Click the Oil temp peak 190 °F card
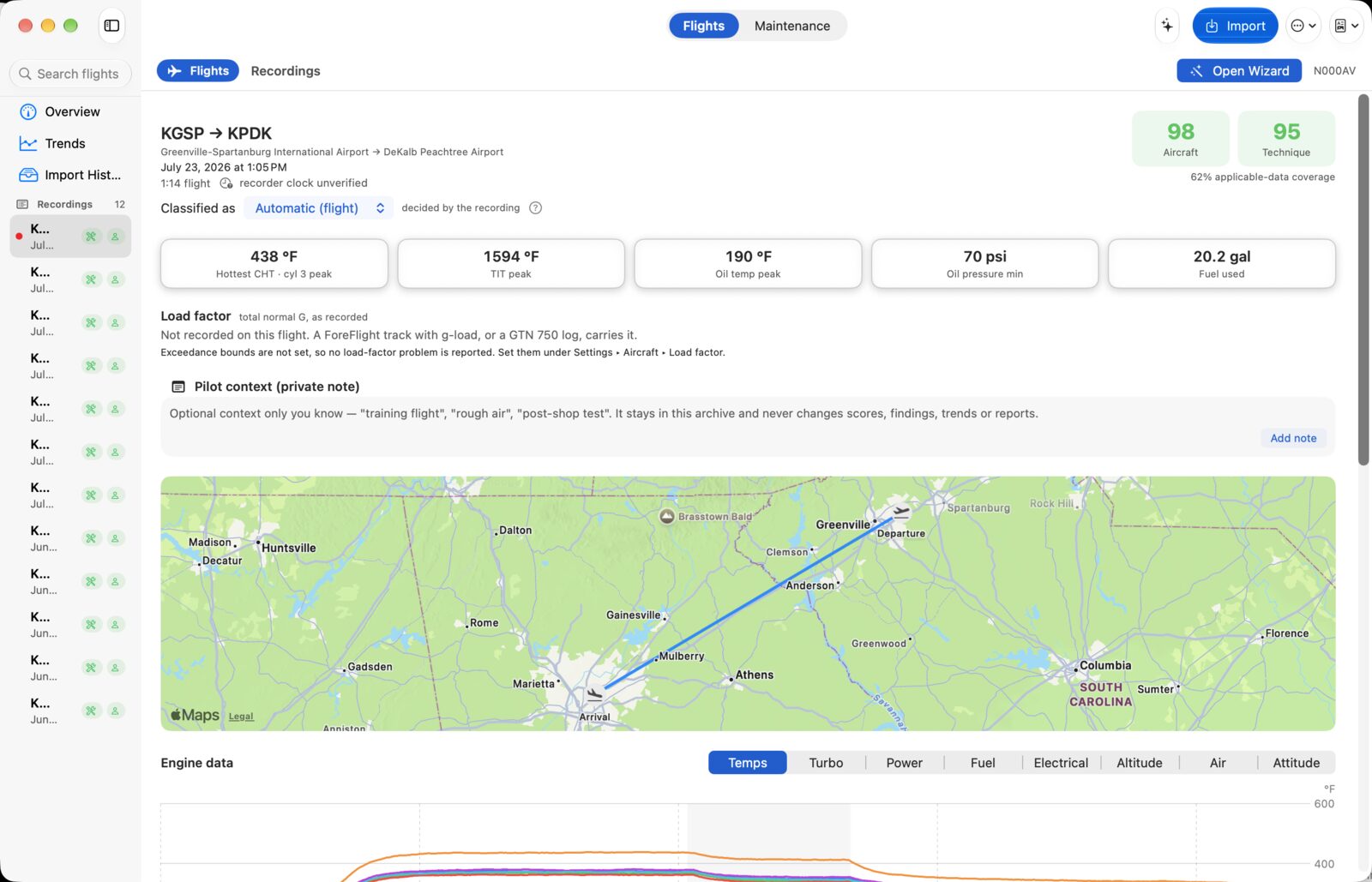The height and width of the screenshot is (882, 1372). [748, 263]
